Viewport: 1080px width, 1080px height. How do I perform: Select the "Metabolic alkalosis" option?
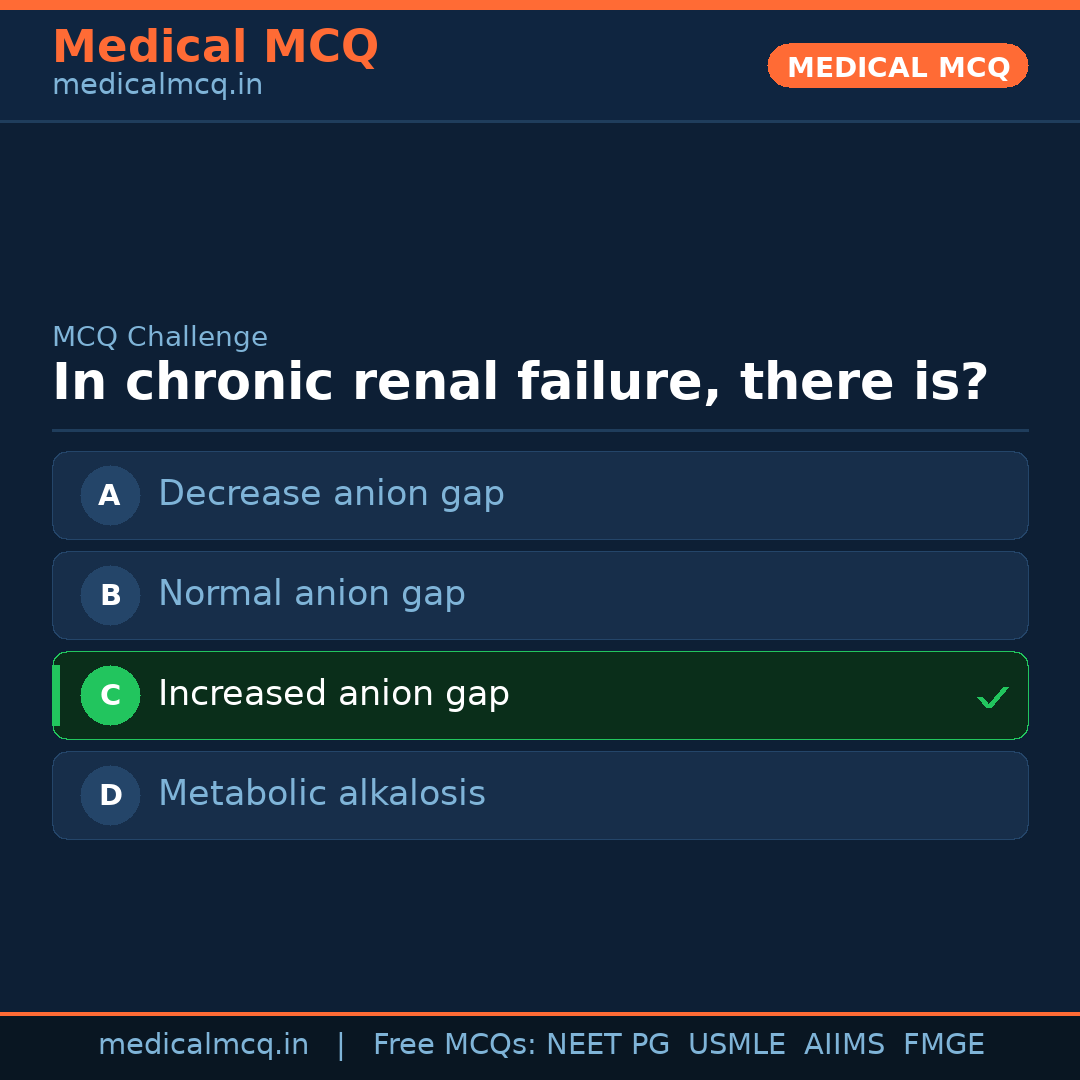coord(321,794)
